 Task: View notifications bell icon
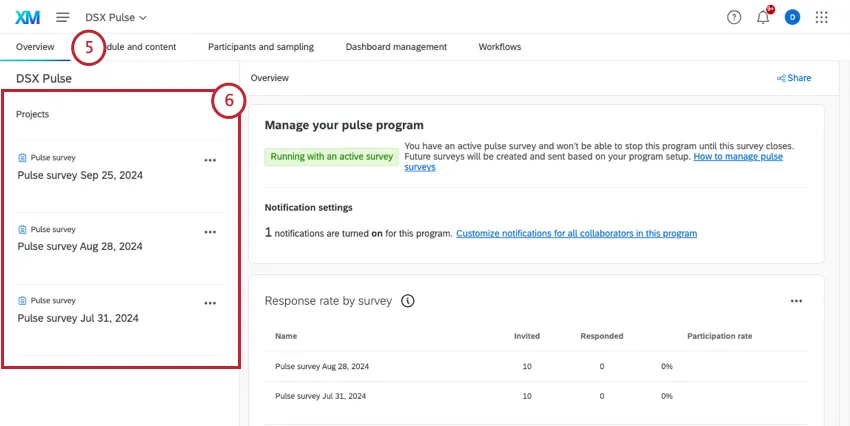(763, 17)
